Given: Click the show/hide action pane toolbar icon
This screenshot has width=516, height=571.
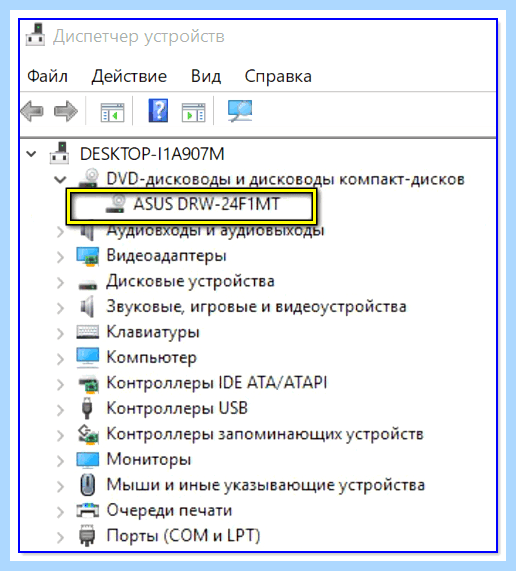Looking at the screenshot, I should pyautogui.click(x=193, y=112).
